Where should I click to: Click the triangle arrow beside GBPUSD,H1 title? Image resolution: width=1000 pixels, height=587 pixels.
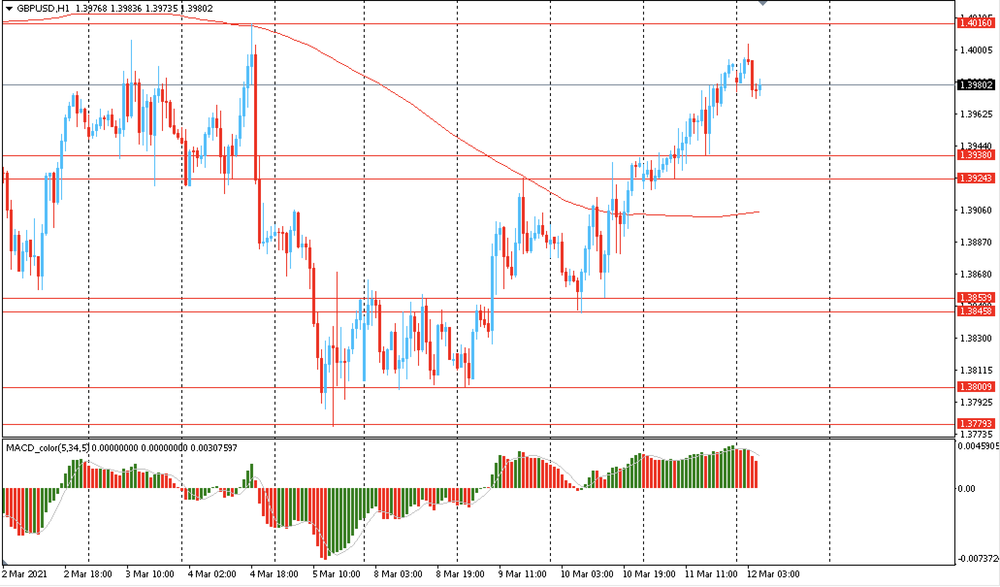(x=9, y=8)
